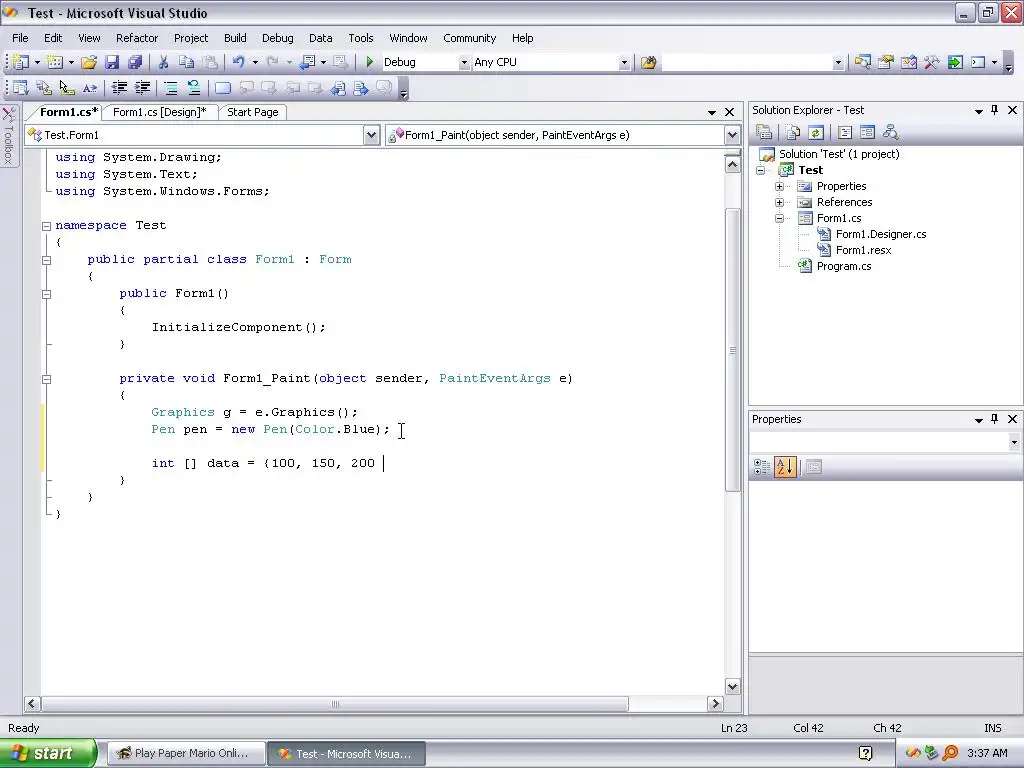Collapse the partial class Form1 outline
Image resolution: width=1024 pixels, height=768 pixels.
pyautogui.click(x=46, y=260)
